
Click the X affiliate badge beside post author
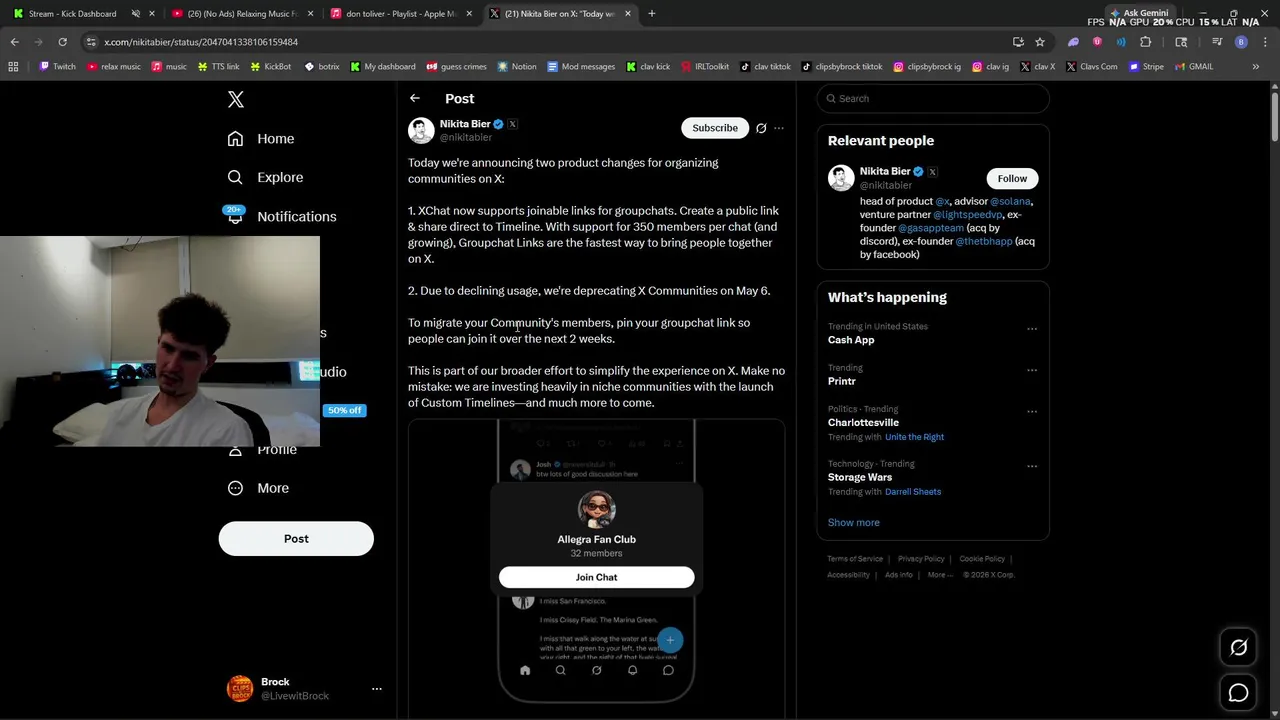[x=512, y=124]
